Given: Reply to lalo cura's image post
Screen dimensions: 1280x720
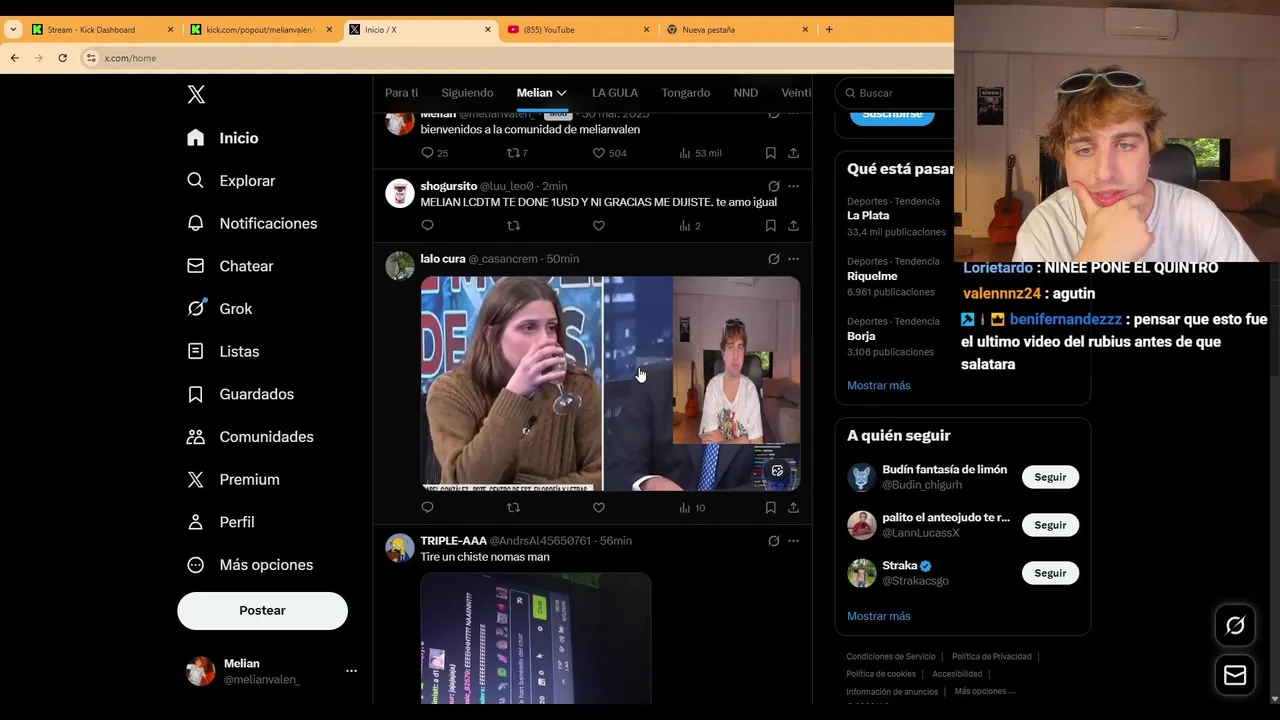Looking at the screenshot, I should click(x=427, y=508).
